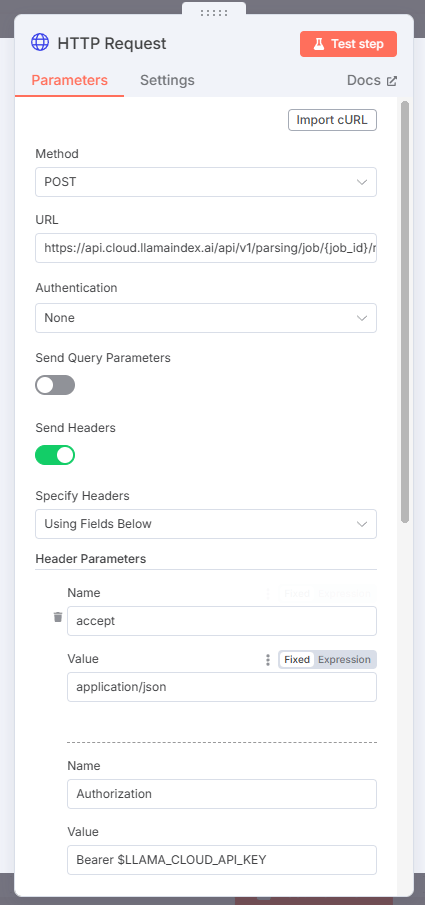Open options menu next to Value label
Screen dimensions: 425x905
[267, 660]
